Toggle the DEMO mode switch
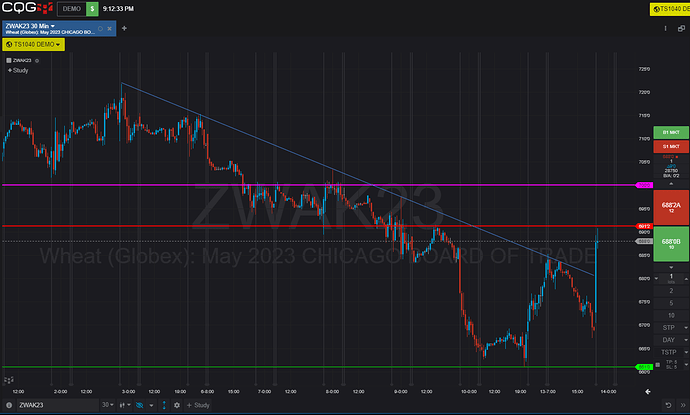Image resolution: width=690 pixels, height=415 pixels. 77,9
